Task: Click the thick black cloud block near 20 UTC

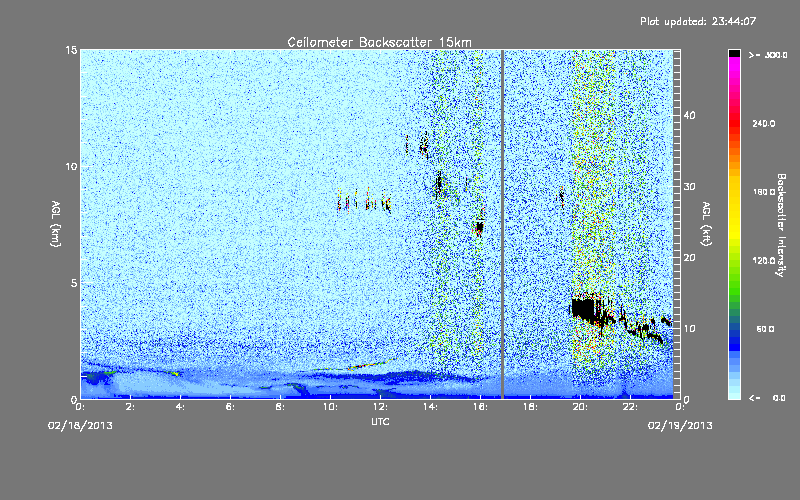Action: (583, 308)
